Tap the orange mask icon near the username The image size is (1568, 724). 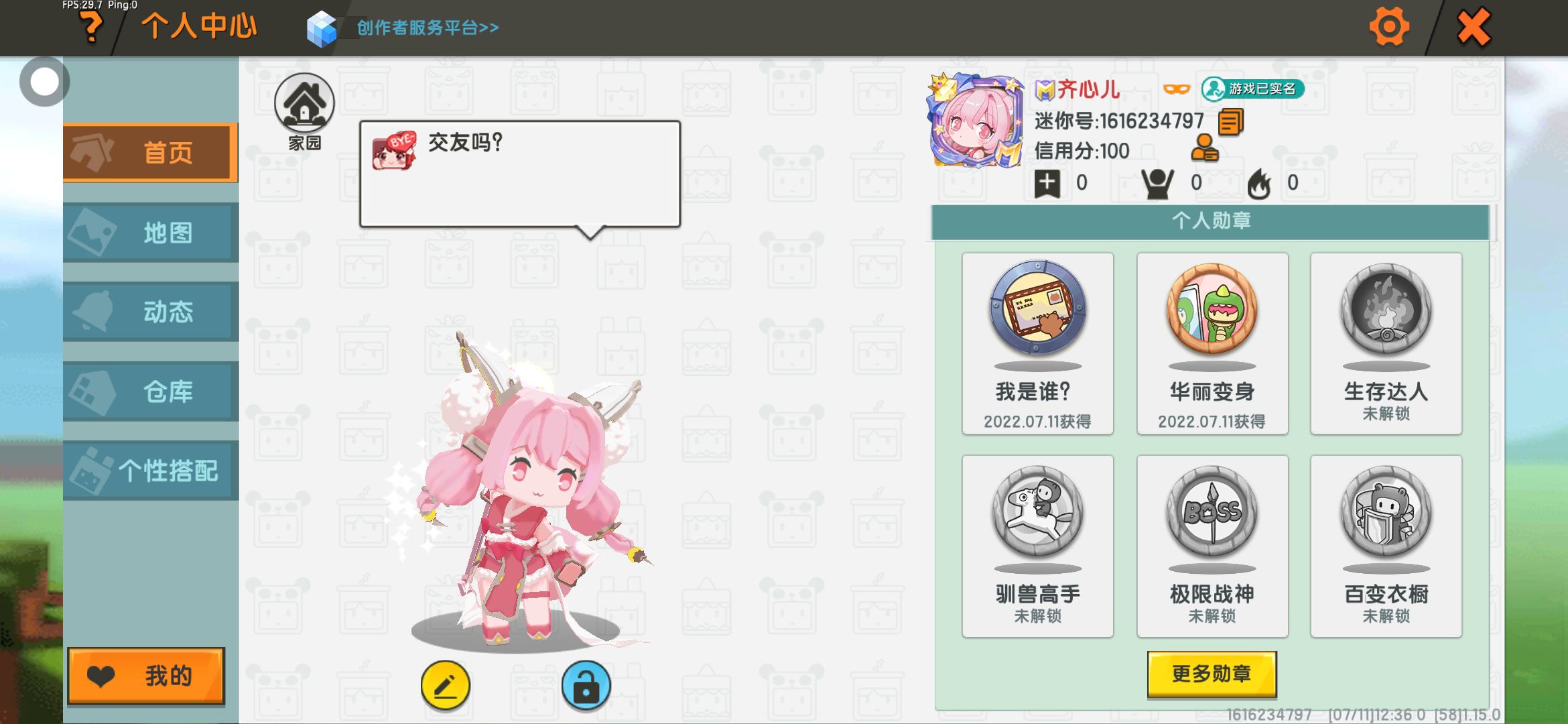1176,89
